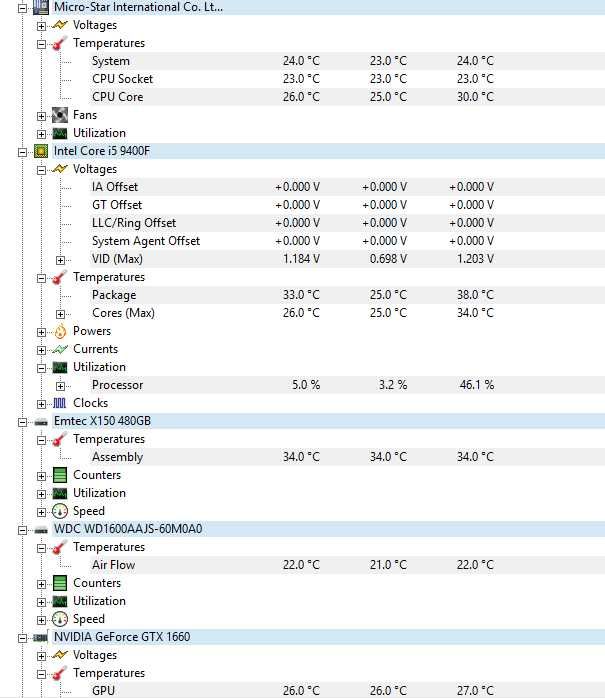
Task: Click the Intel Core i5 9400F chip icon
Action: tap(41, 151)
